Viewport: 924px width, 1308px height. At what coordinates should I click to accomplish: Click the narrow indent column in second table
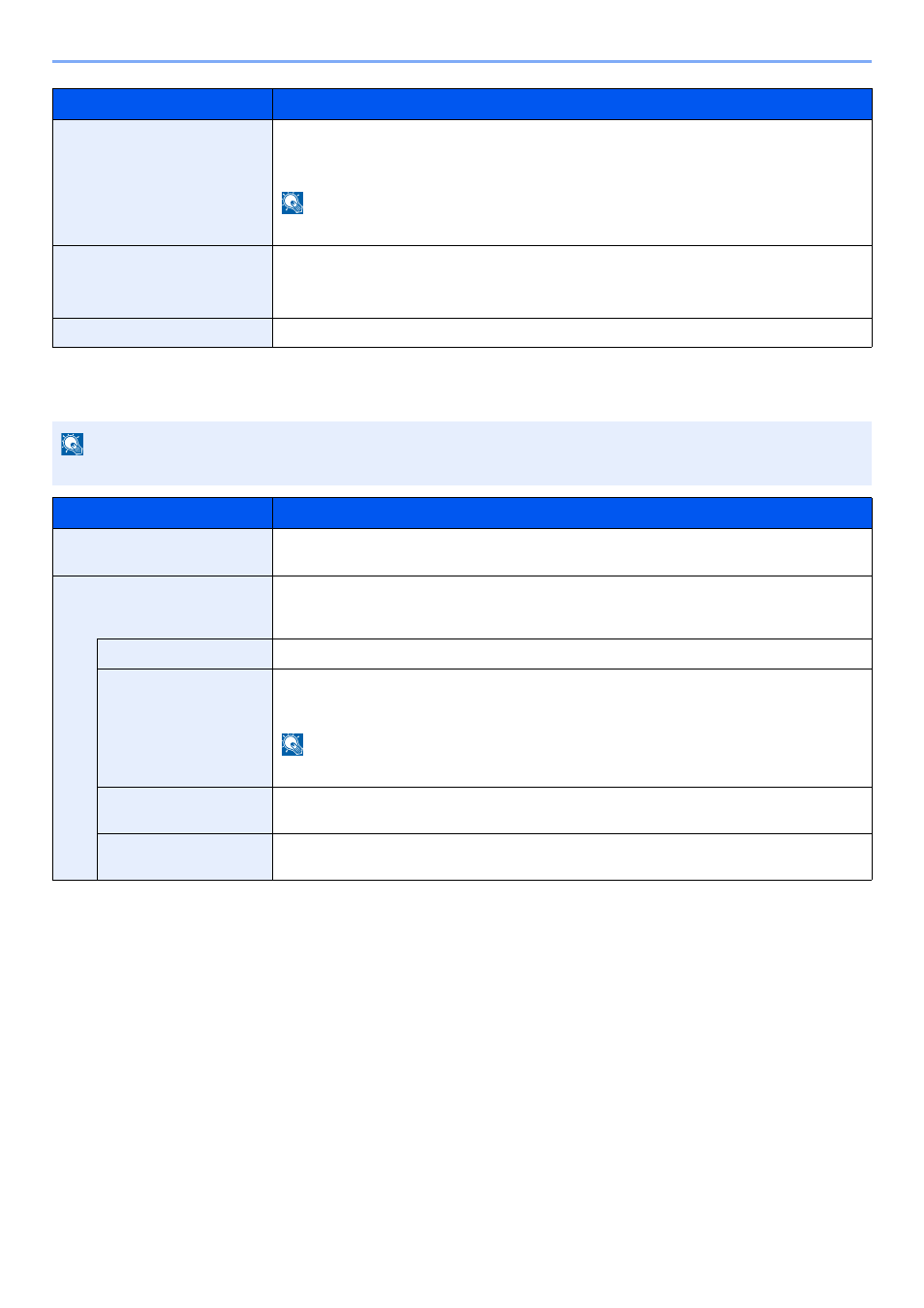(x=76, y=760)
